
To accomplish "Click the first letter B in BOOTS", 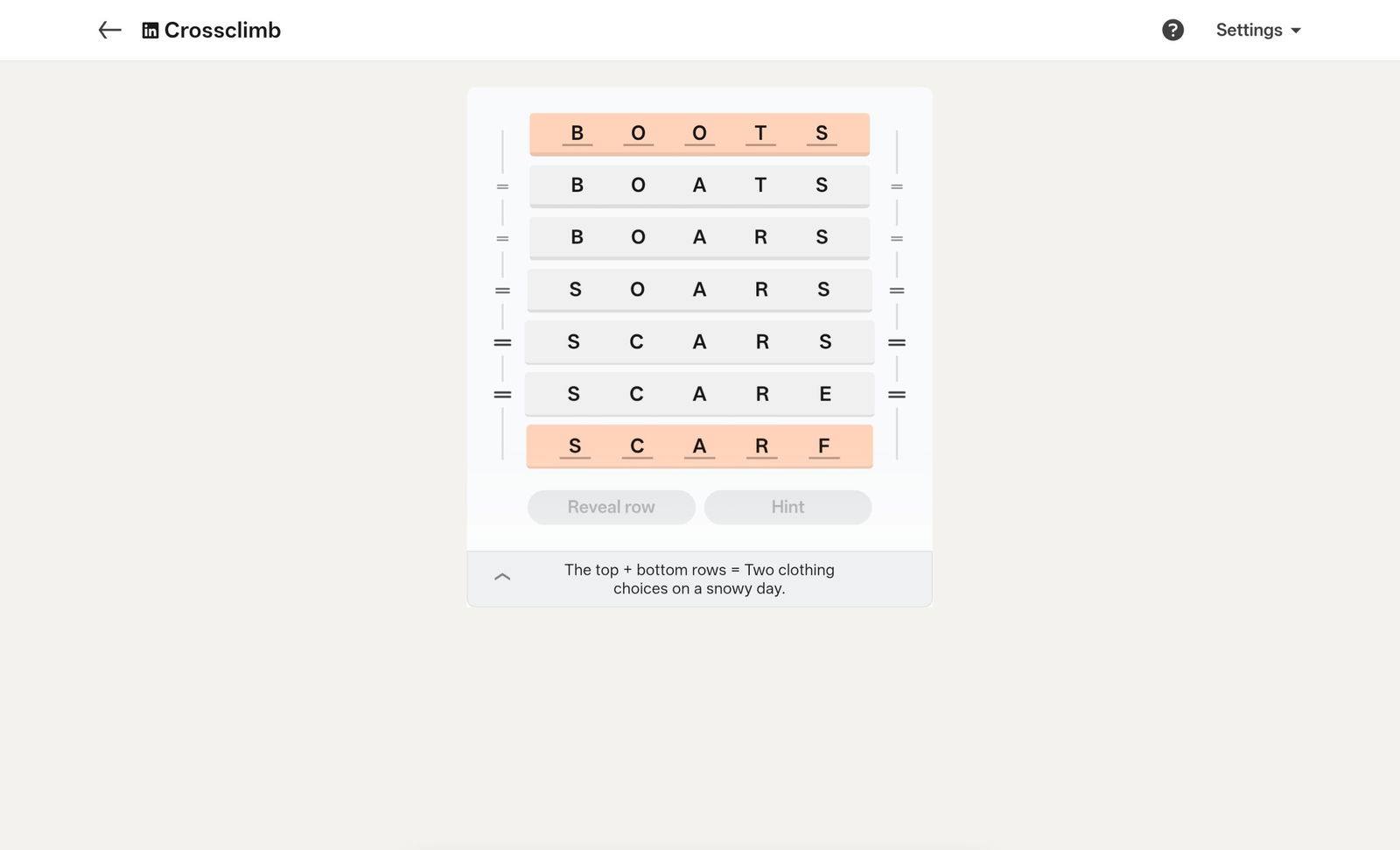I will (577, 134).
